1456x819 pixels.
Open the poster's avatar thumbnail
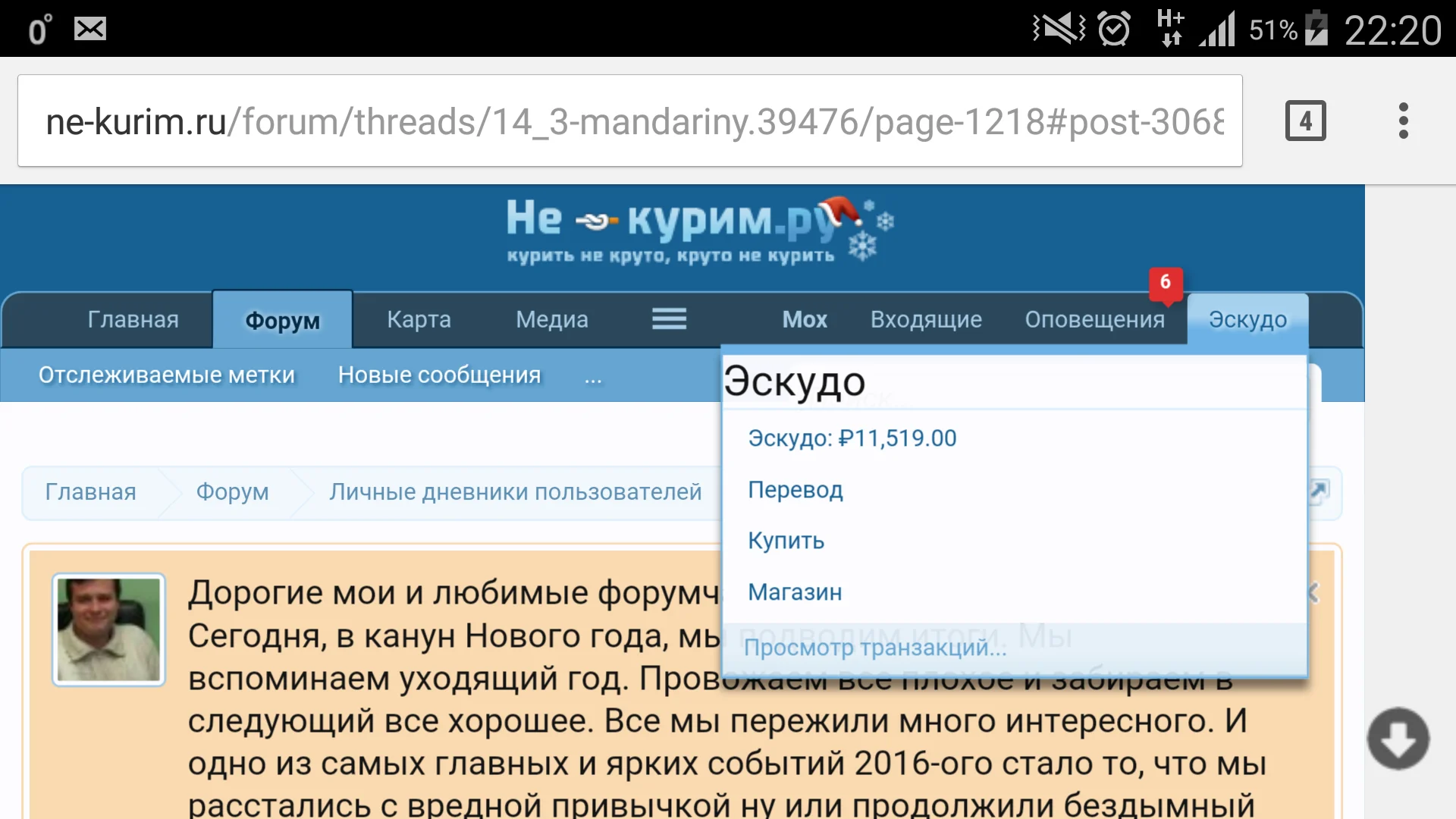click(x=109, y=629)
